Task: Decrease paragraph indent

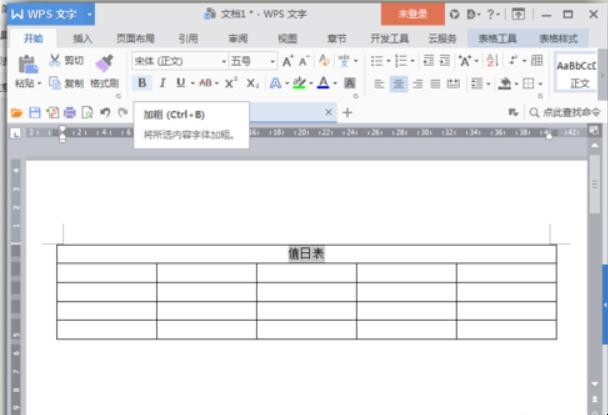Action: click(x=428, y=61)
